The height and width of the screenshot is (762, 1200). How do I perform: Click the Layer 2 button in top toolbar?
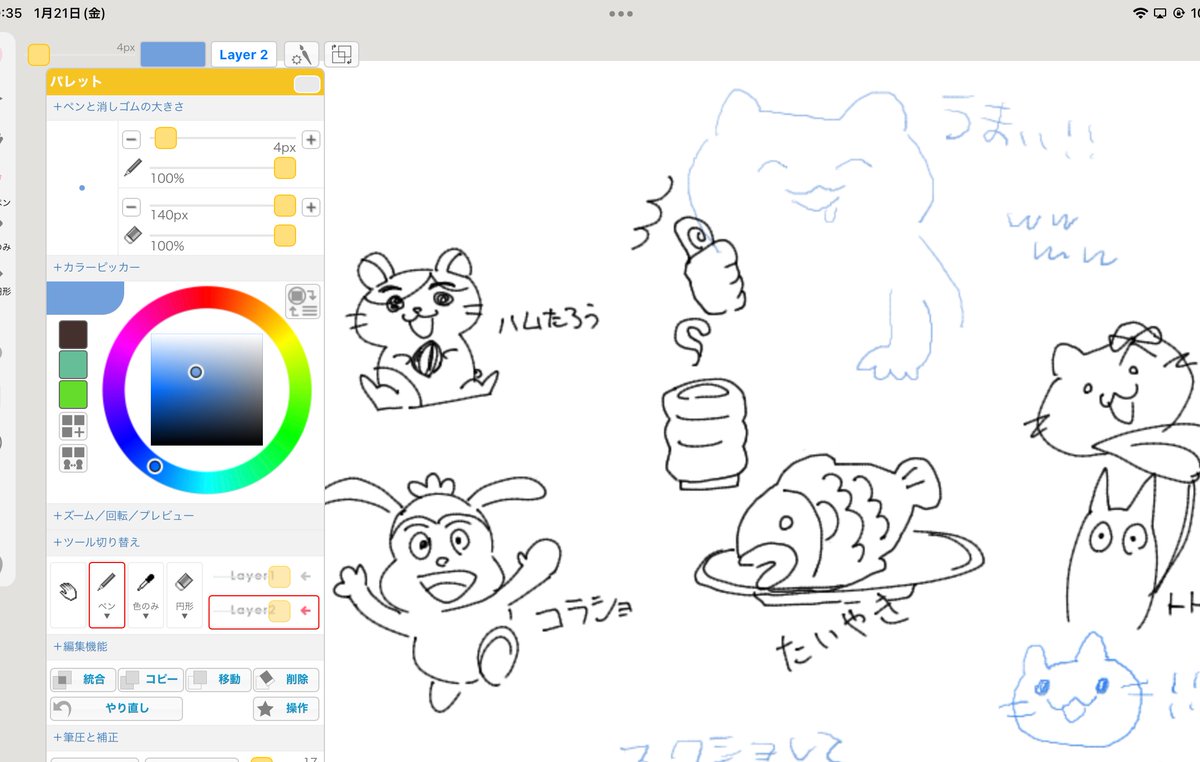coord(243,55)
